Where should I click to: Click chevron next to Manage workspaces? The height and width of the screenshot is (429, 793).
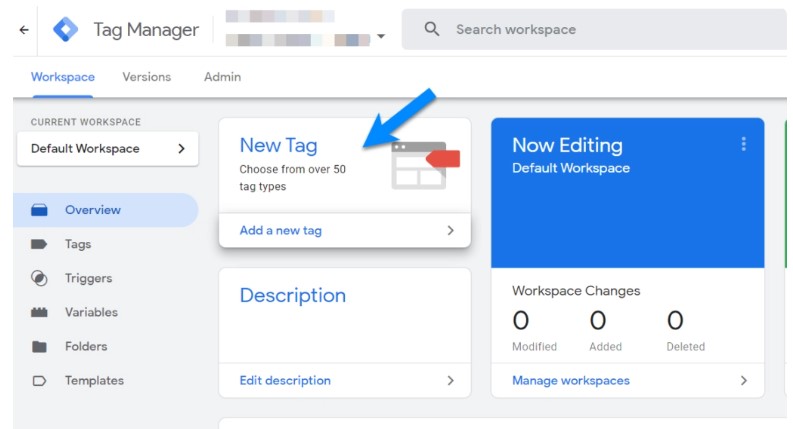point(744,380)
